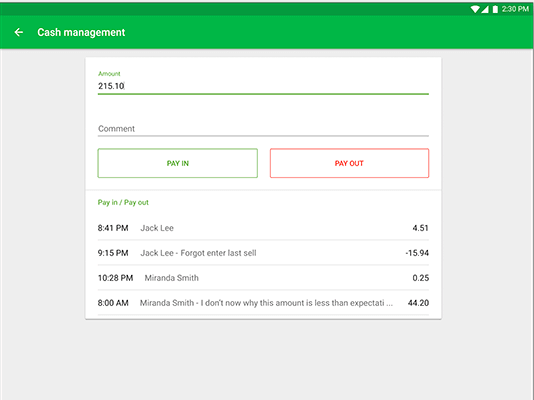This screenshot has width=534, height=400.
Task: Select the Forgot enter last sell entry
Action: [263, 253]
